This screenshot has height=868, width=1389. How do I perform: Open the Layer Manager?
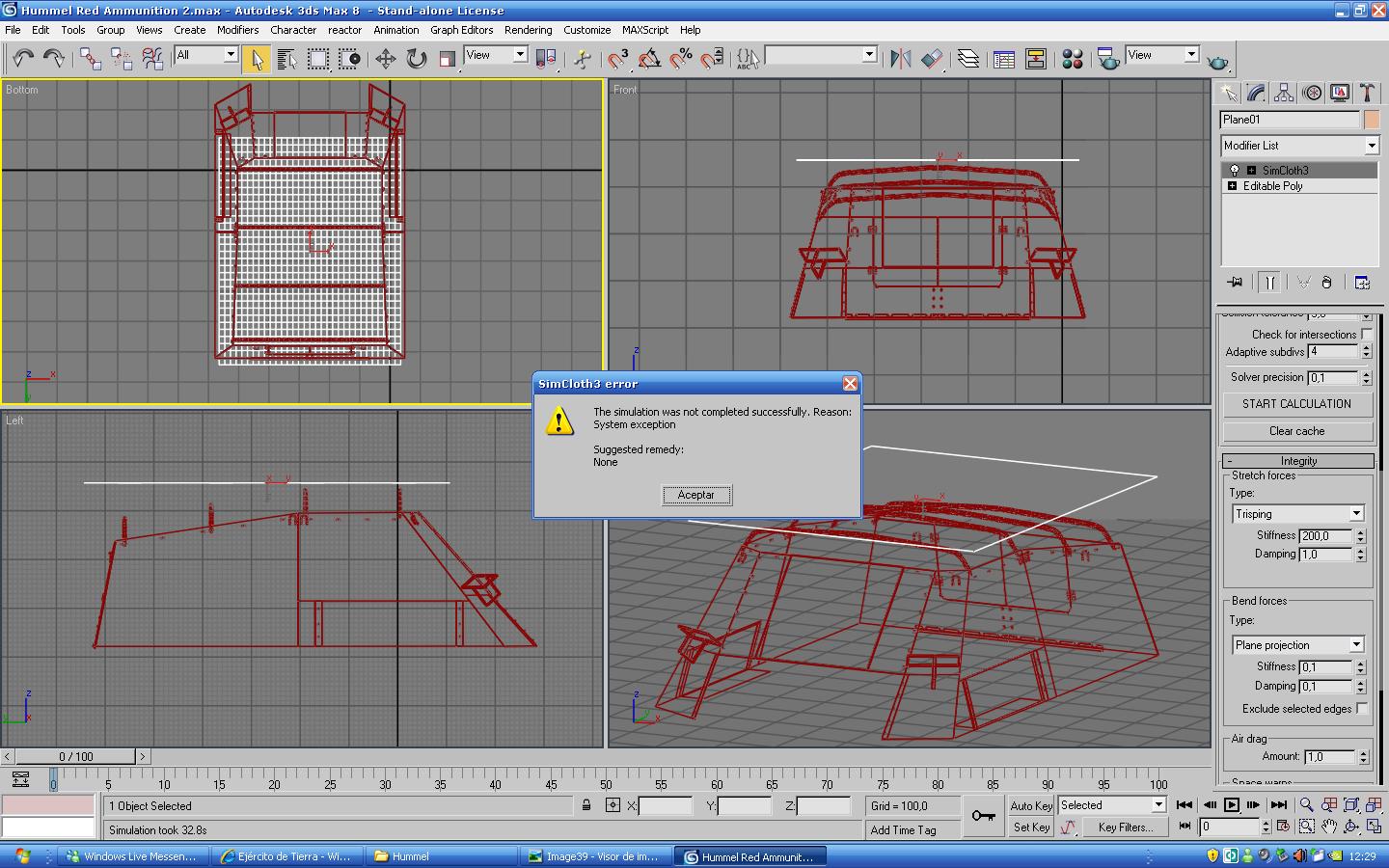click(x=967, y=59)
